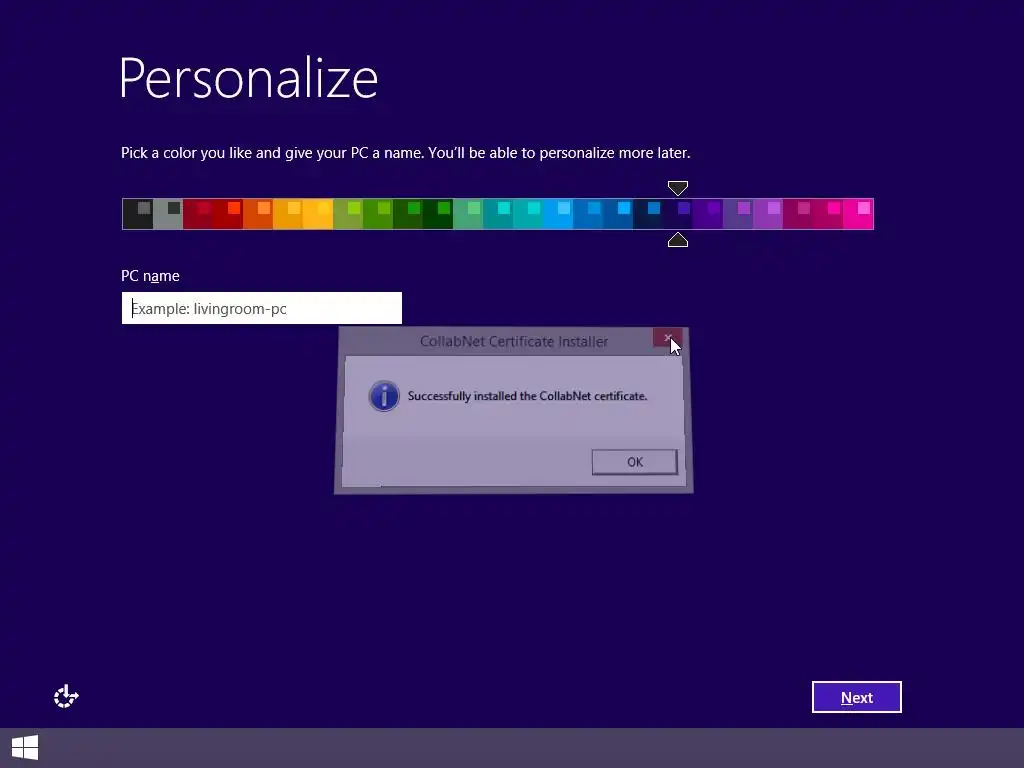This screenshot has width=1024, height=768.
Task: Select the muted slate-purple color swatch
Action: pos(739,214)
